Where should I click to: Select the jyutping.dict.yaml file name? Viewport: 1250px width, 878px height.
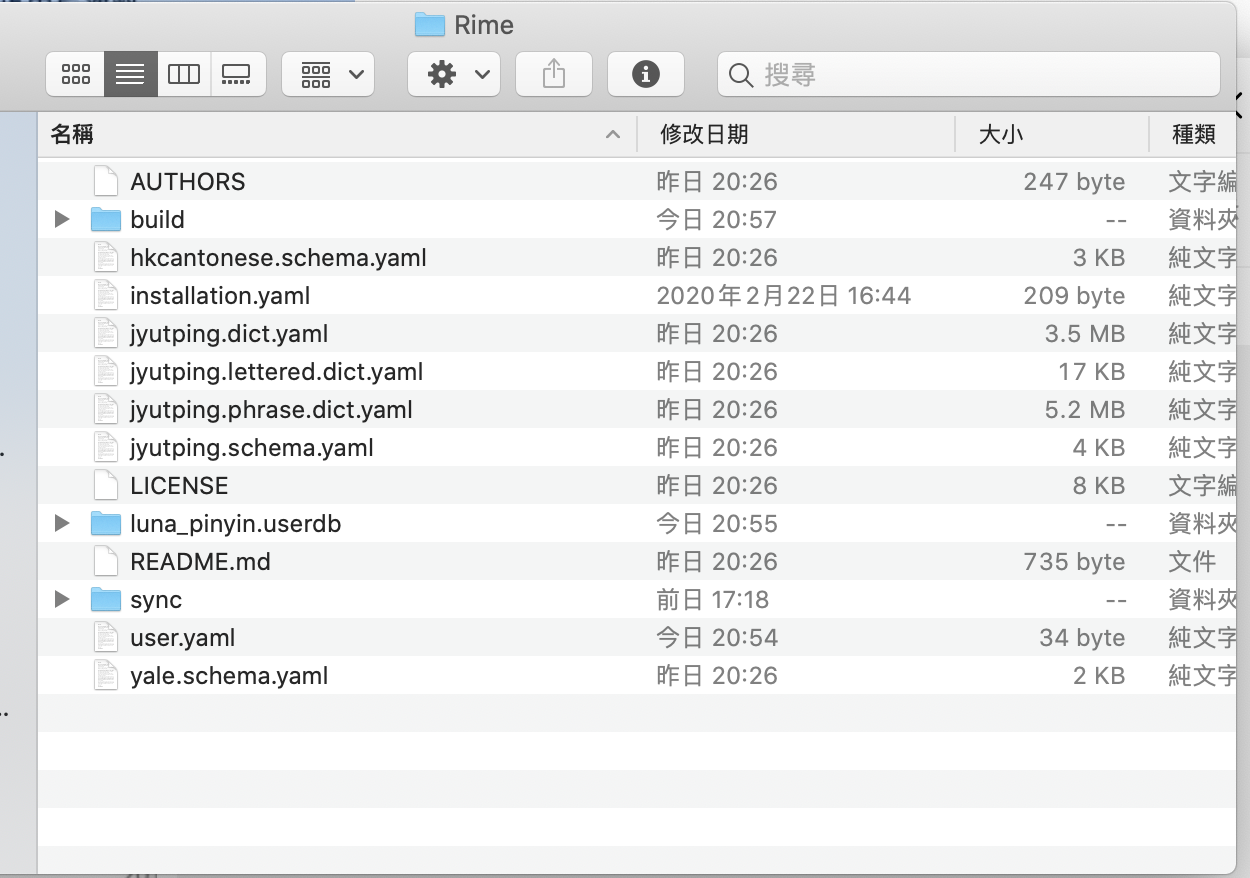pos(229,334)
